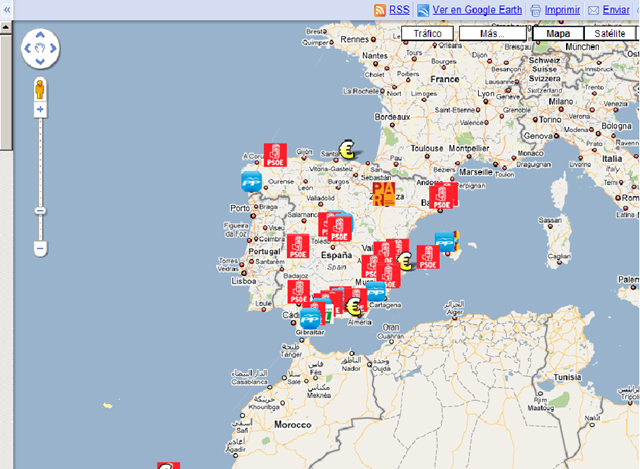640x469 pixels.
Task: Click the Nantes city label
Action: 375,56
